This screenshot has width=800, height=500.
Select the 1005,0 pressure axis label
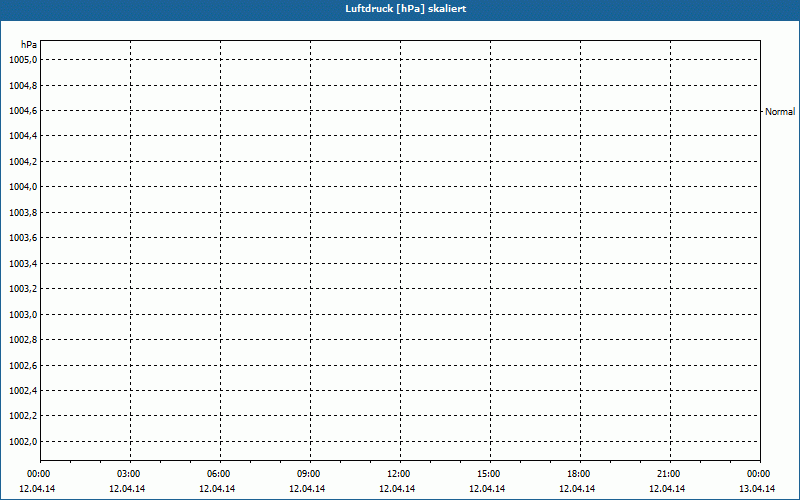point(23,60)
